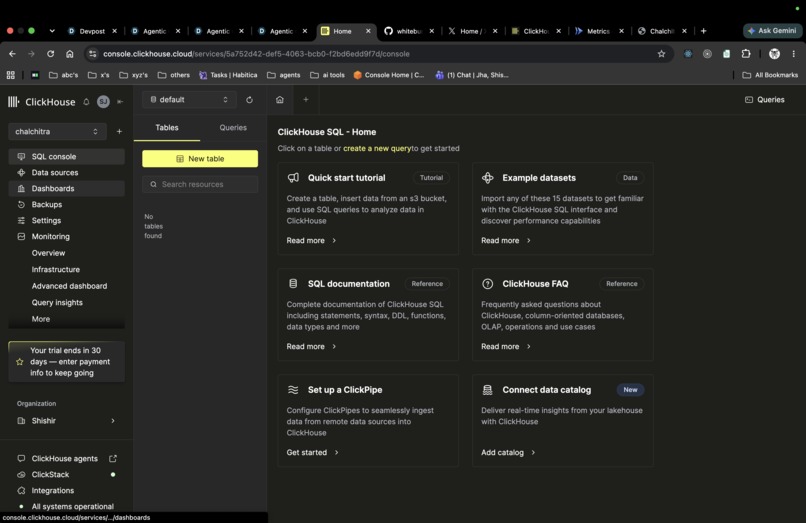
Task: Click the ClickPipe waves icon
Action: pos(293,390)
